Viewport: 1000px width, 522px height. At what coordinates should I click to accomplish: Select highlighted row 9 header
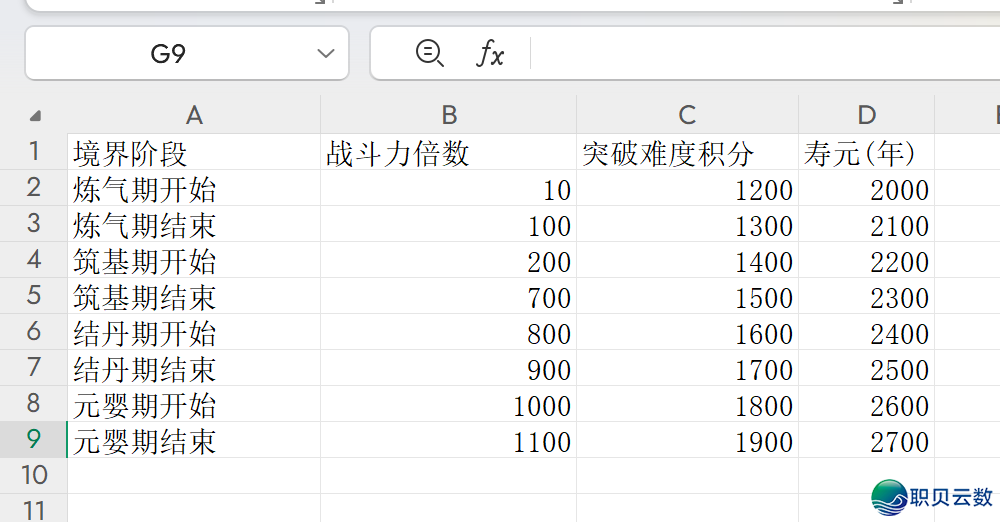(x=34, y=440)
